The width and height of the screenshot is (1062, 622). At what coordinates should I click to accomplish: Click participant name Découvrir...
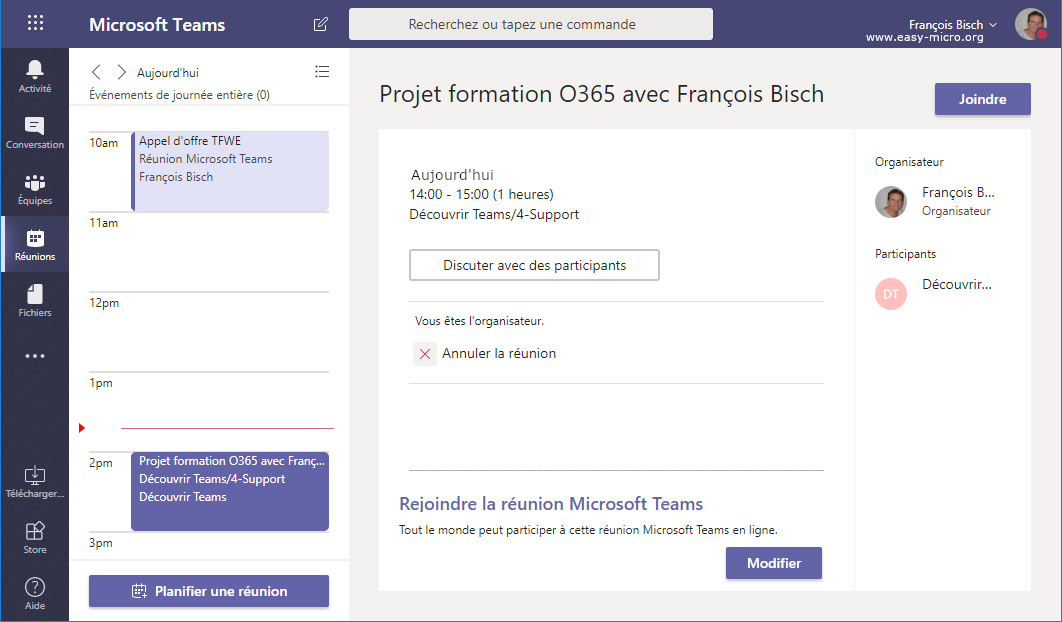pyautogui.click(x=956, y=285)
